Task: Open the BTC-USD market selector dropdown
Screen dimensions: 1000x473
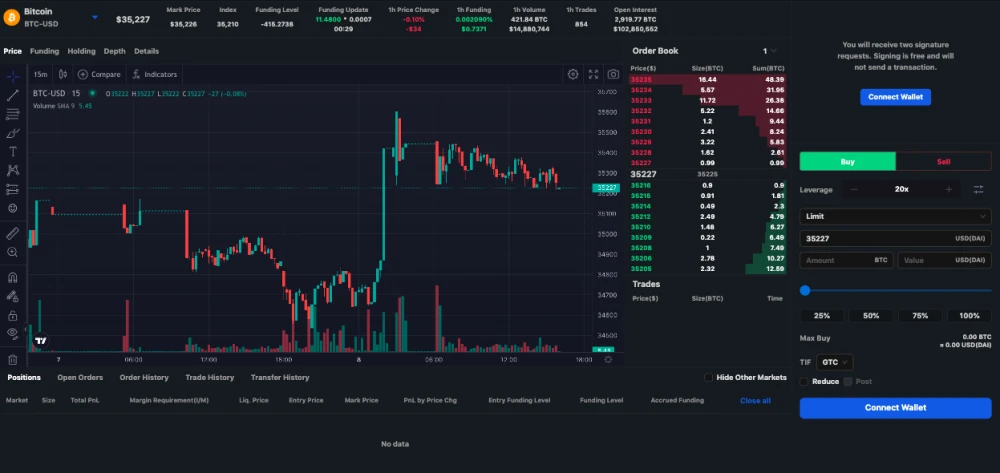Action: (x=95, y=17)
